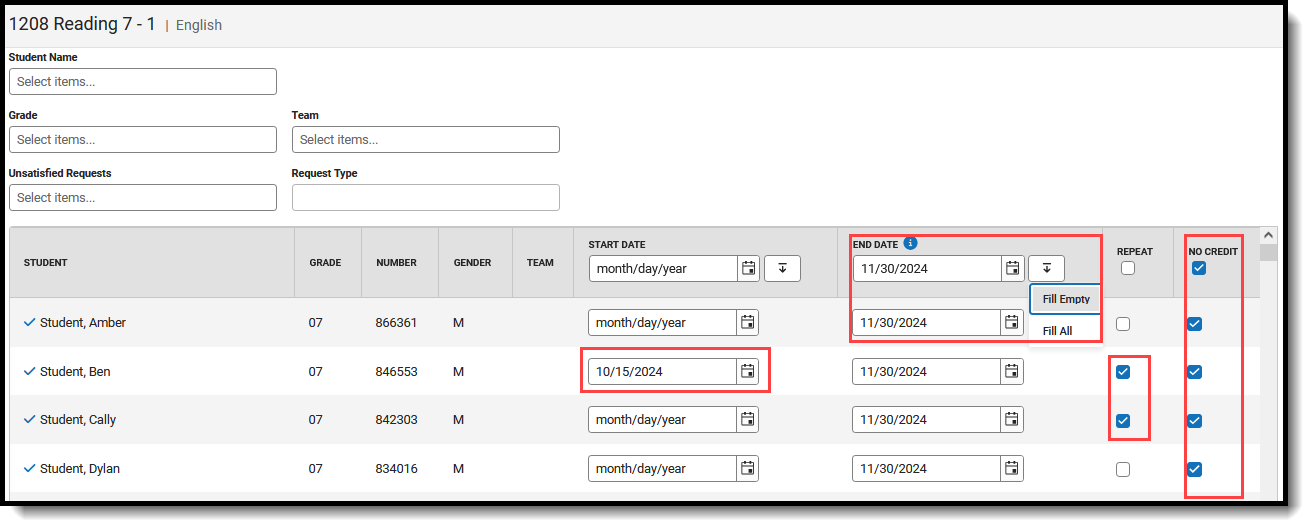Open the Grade filter select box
The height and width of the screenshot is (531, 1313).
point(143,140)
